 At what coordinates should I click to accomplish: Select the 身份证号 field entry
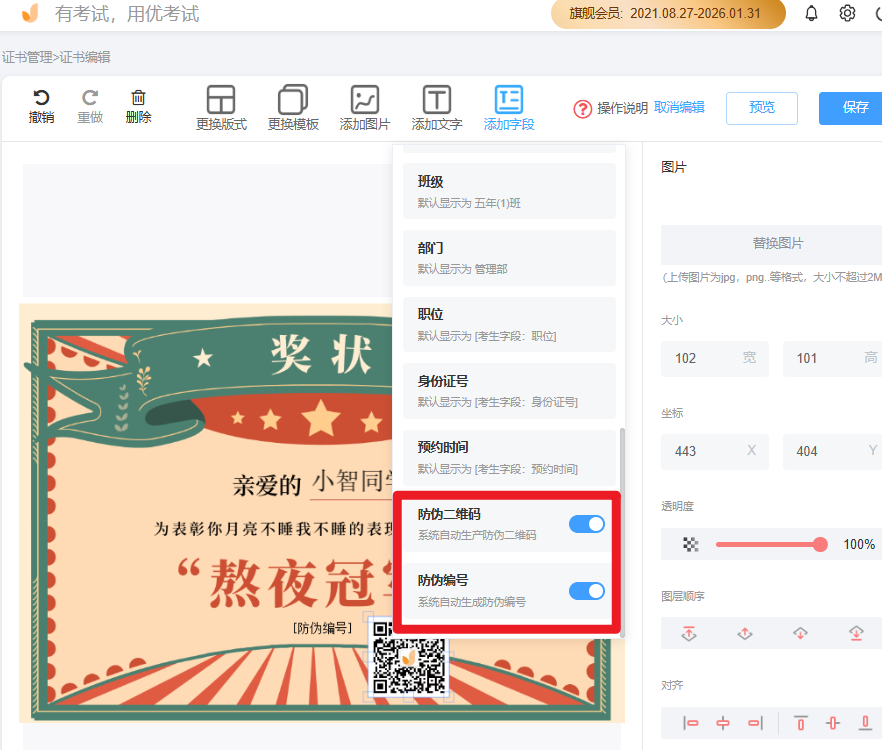(x=509, y=390)
